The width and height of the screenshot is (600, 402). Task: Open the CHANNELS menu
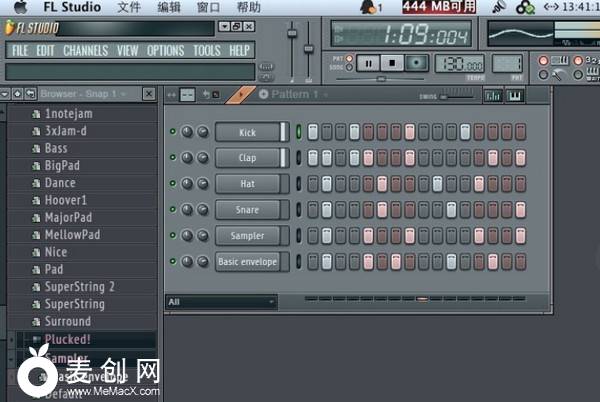(x=85, y=50)
